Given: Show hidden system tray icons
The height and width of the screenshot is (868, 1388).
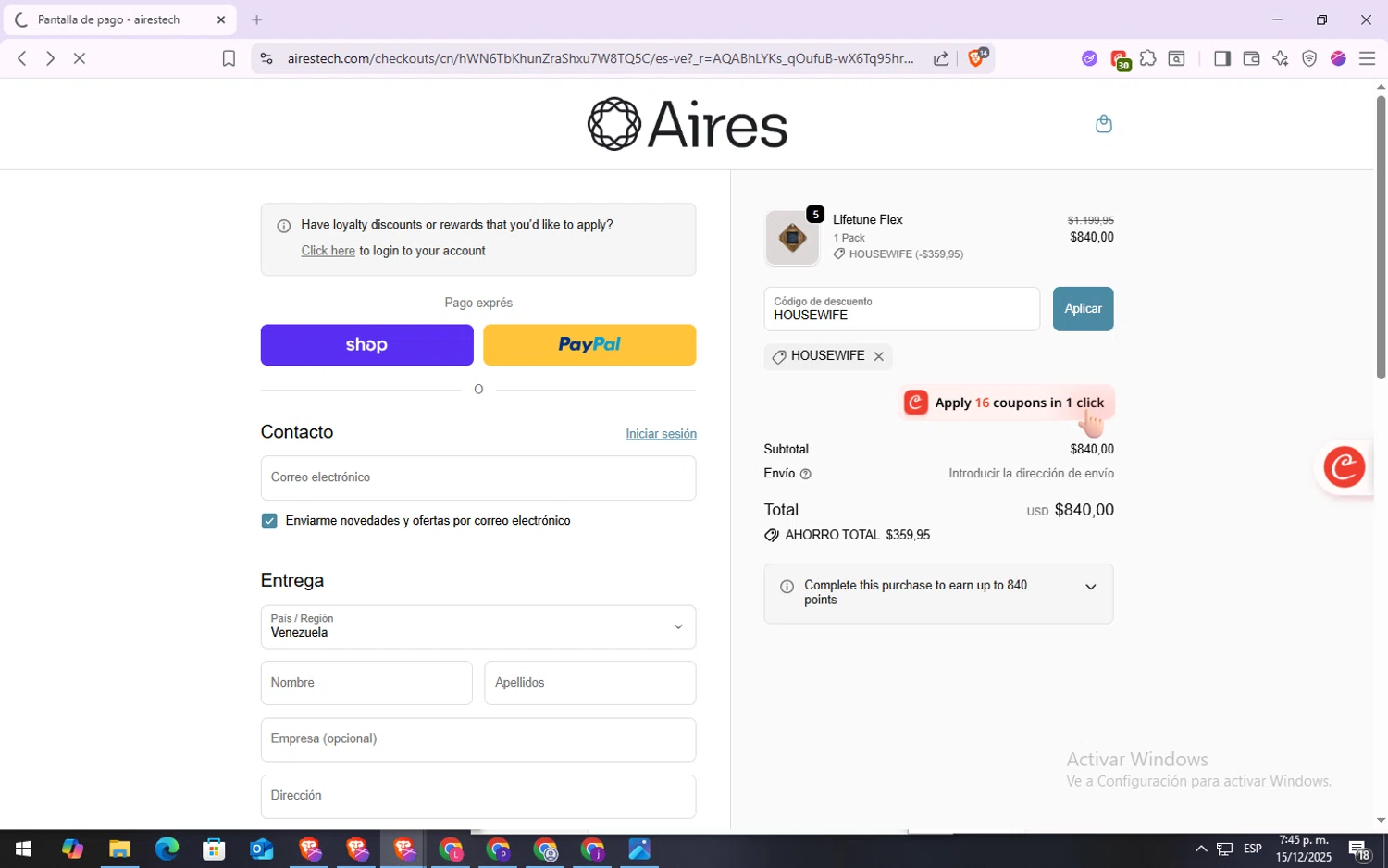Looking at the screenshot, I should click(1201, 849).
